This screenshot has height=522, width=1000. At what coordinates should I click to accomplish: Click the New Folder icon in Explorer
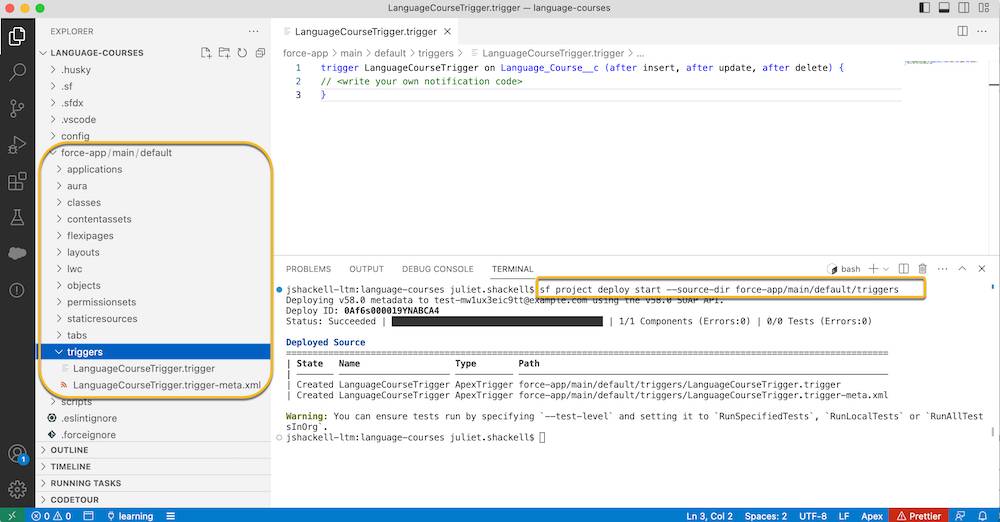tap(224, 53)
